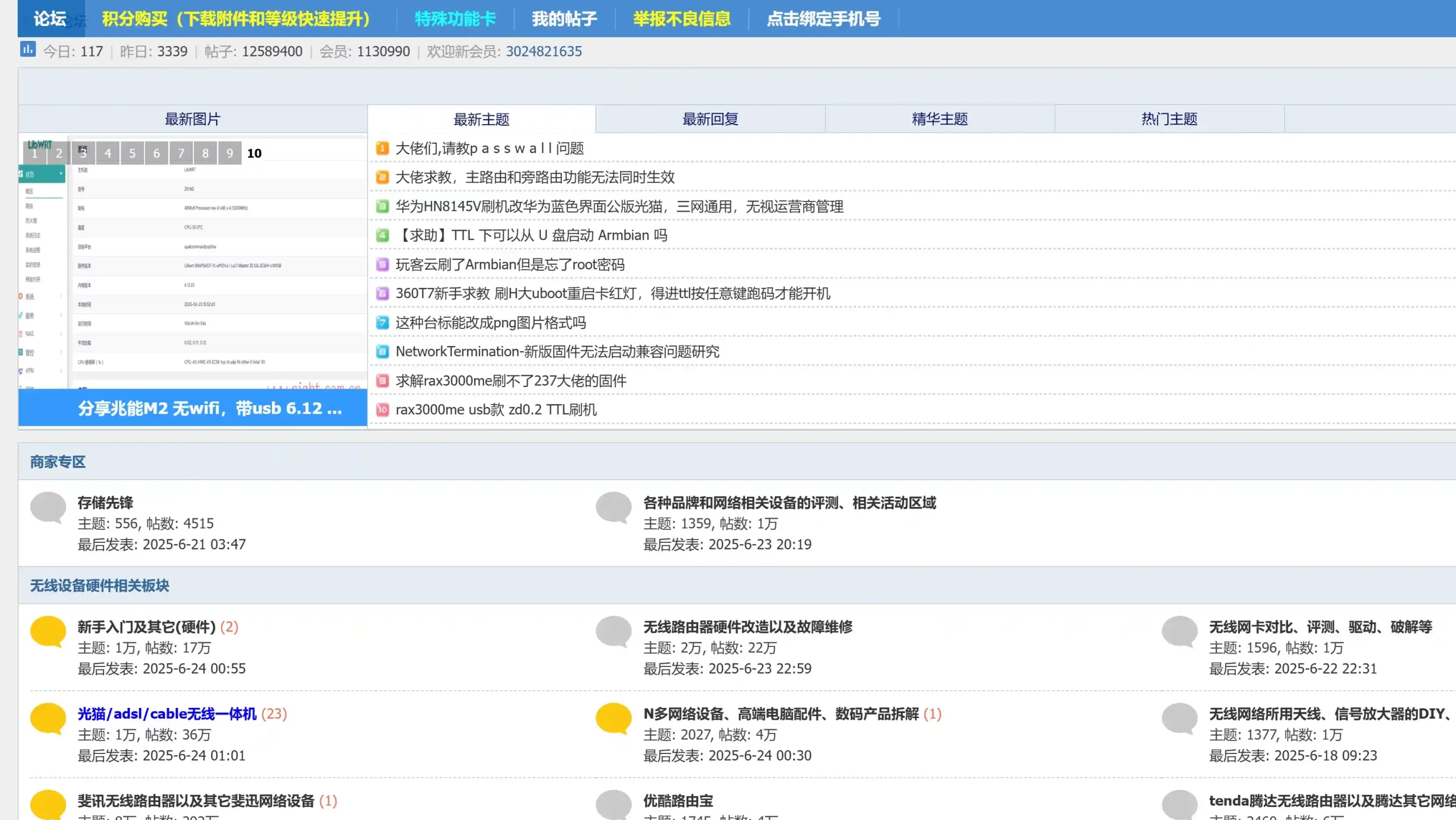This screenshot has height=820, width=1456.
Task: Click the rank 4 badge beside TTL Armbian post
Action: coord(383,236)
